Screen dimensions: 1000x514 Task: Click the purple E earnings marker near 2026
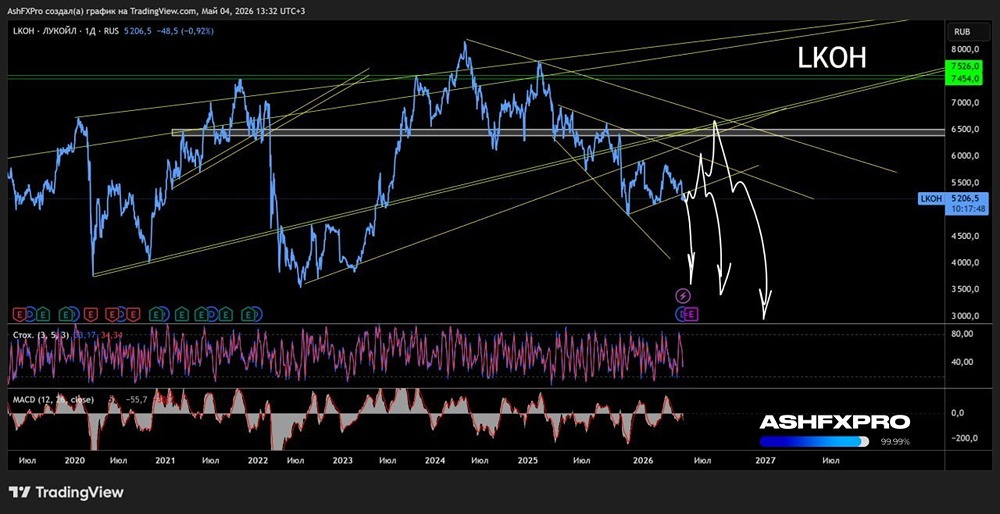[x=692, y=313]
